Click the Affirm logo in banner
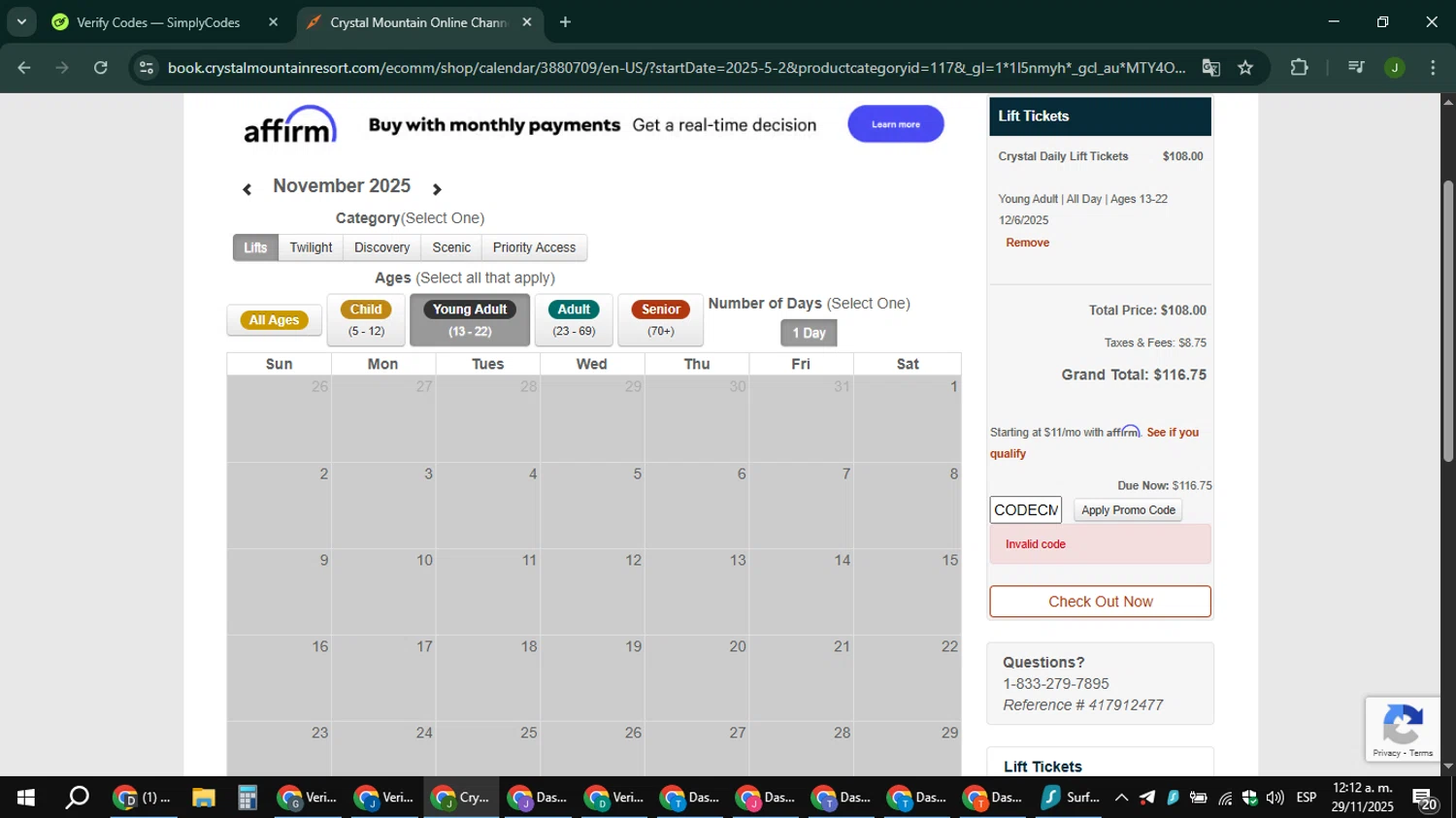The width and height of the screenshot is (1456, 818). (290, 124)
